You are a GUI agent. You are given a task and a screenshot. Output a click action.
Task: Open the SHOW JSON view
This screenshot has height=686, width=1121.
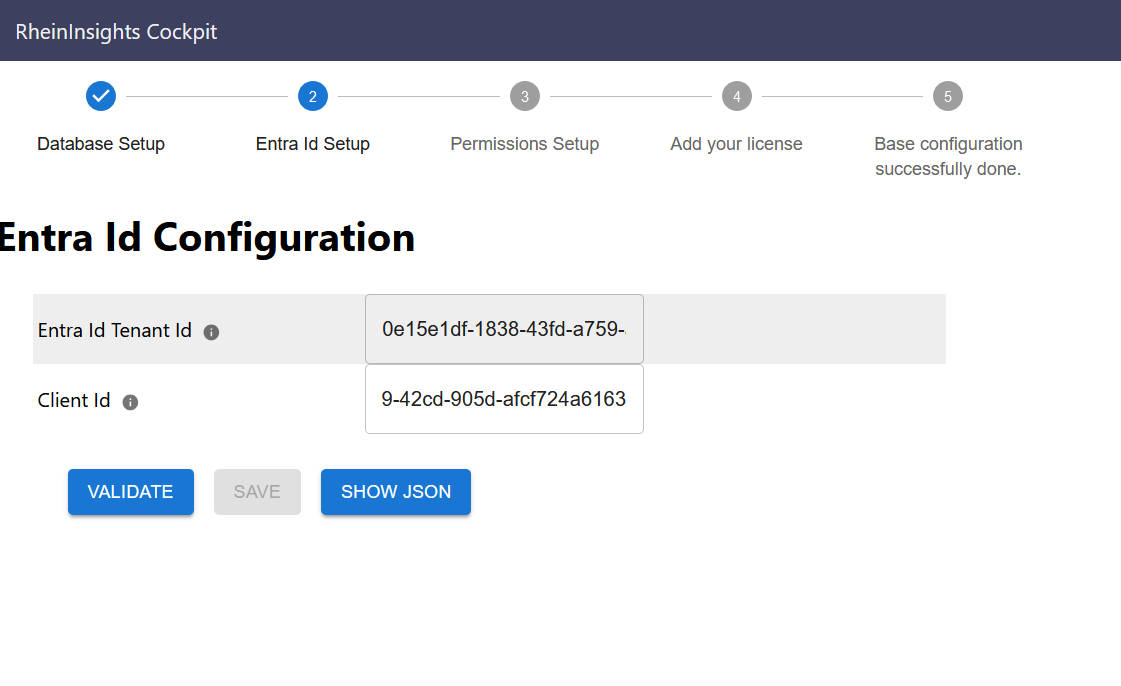click(396, 492)
